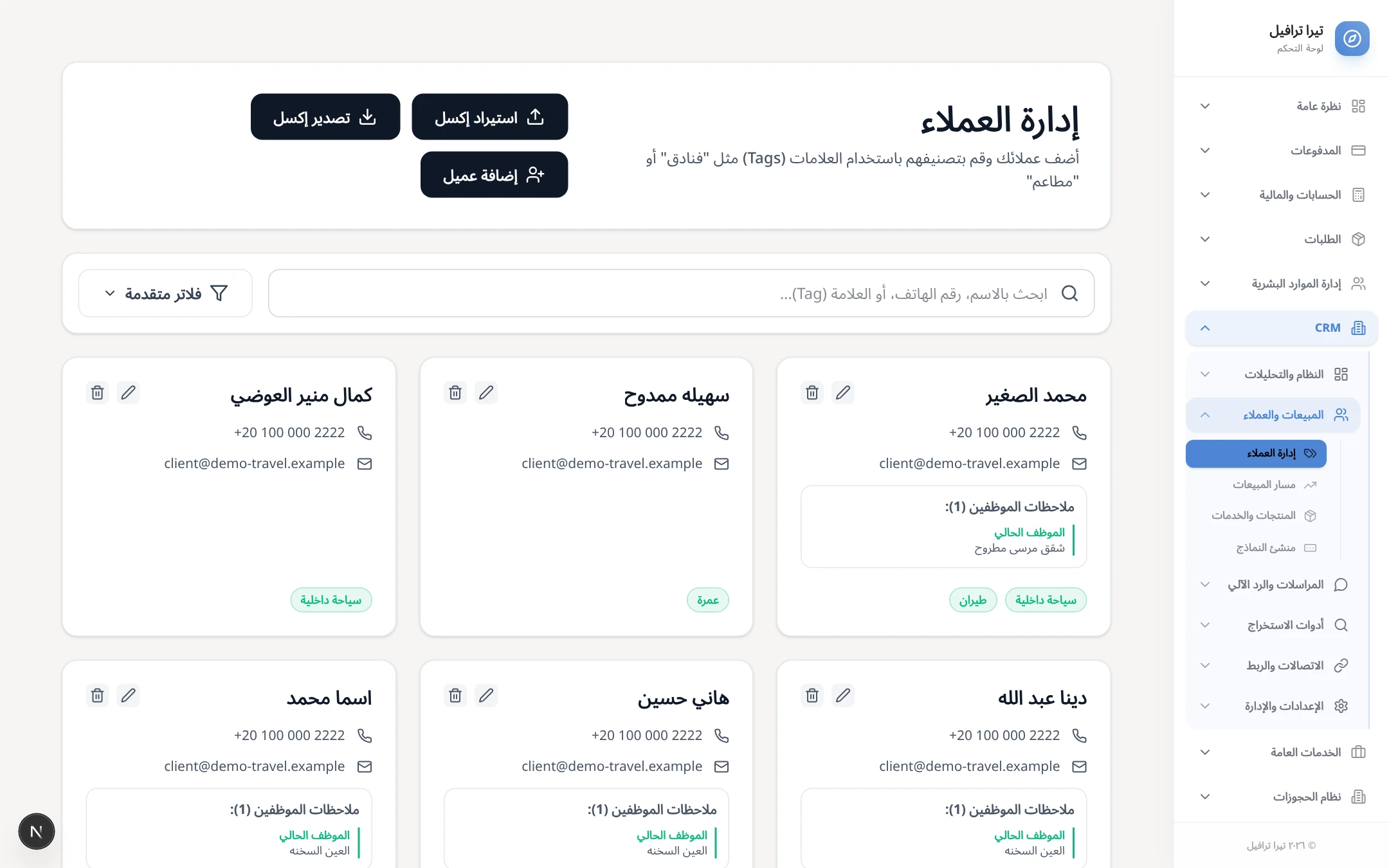Edit client كمال منير العوضي
This screenshot has width=1389, height=868.
pyautogui.click(x=129, y=392)
